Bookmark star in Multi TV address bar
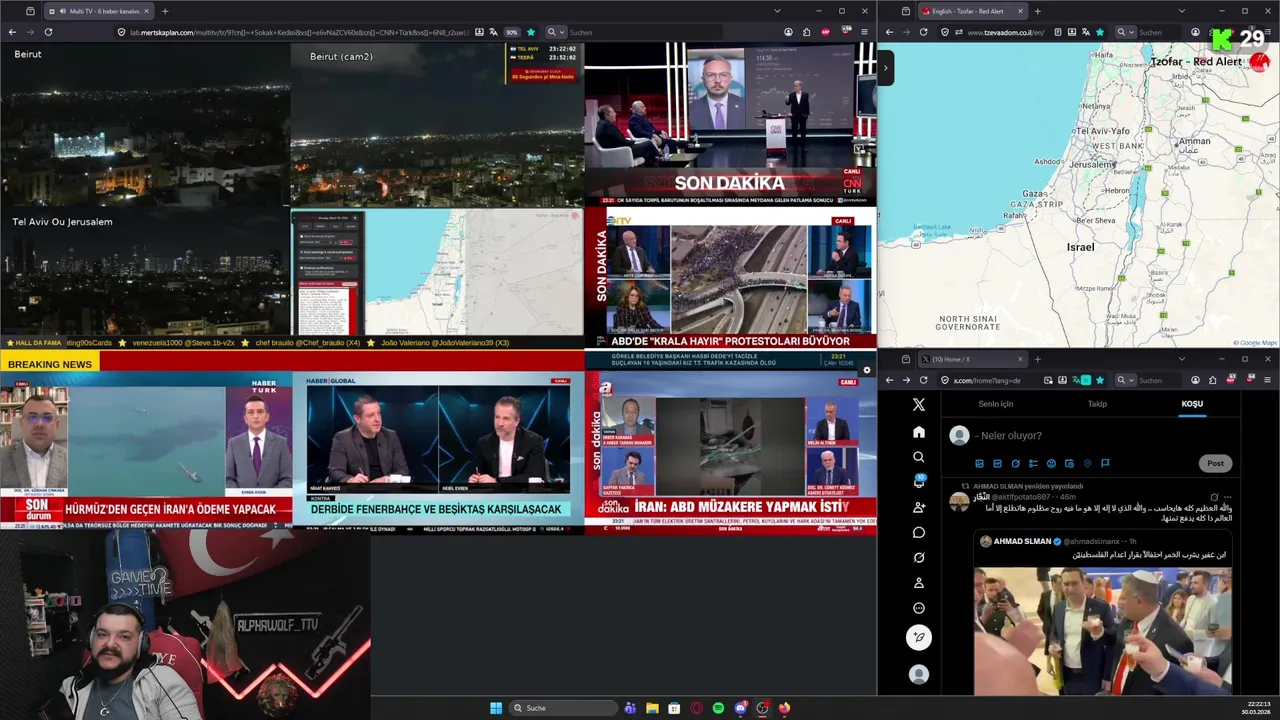Image resolution: width=1280 pixels, height=720 pixels. (531, 32)
